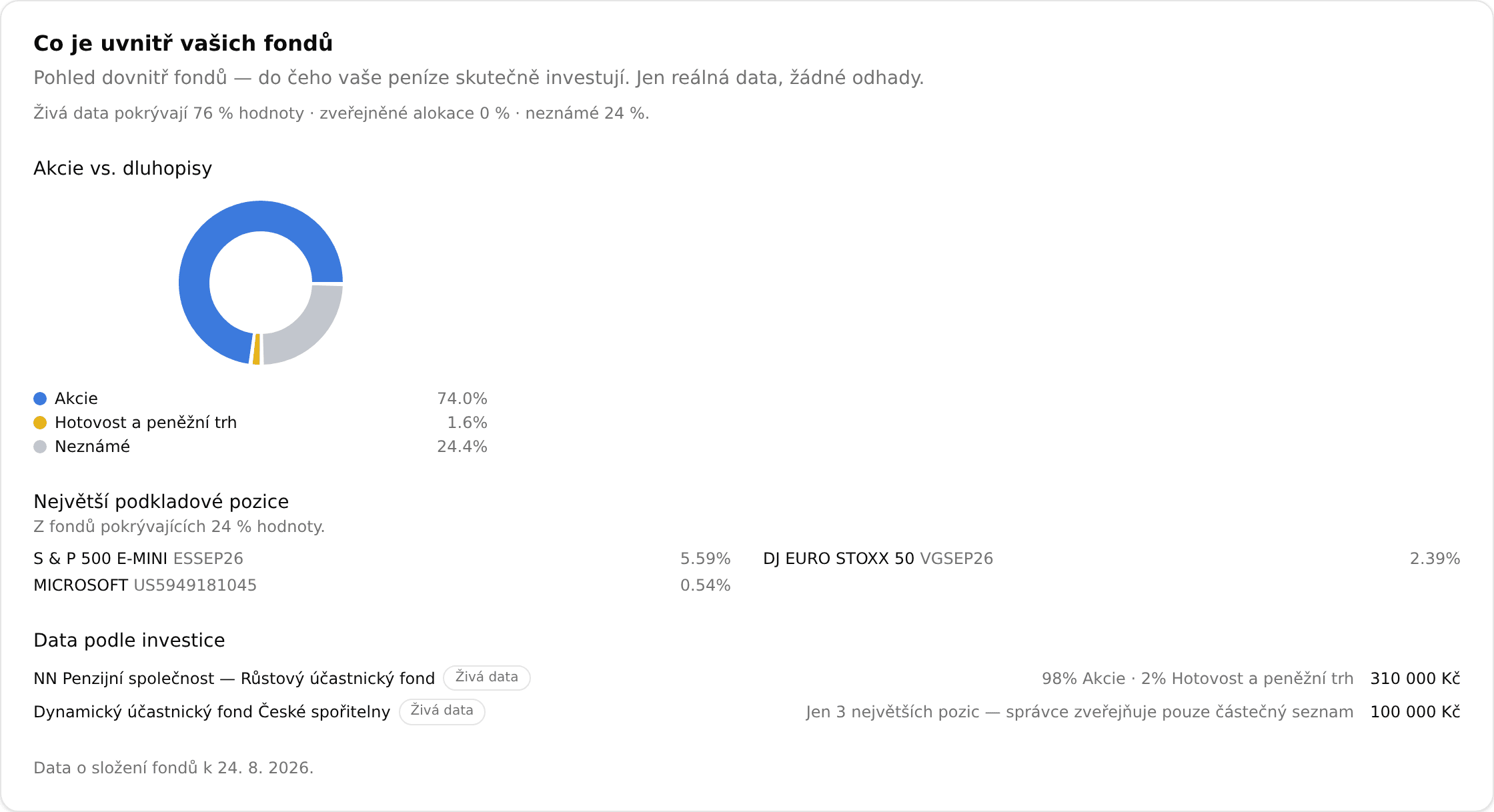Click Živá data badge for Česká spořitelna fund
This screenshot has height=812, width=1494.
pos(442,711)
